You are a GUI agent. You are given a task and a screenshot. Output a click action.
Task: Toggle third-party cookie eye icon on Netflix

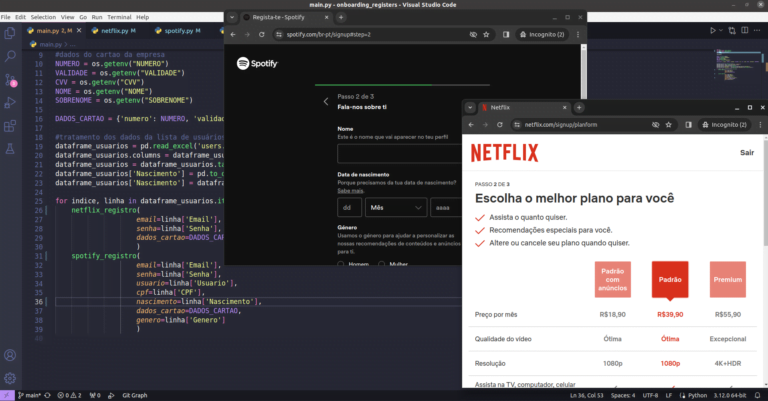click(x=655, y=125)
